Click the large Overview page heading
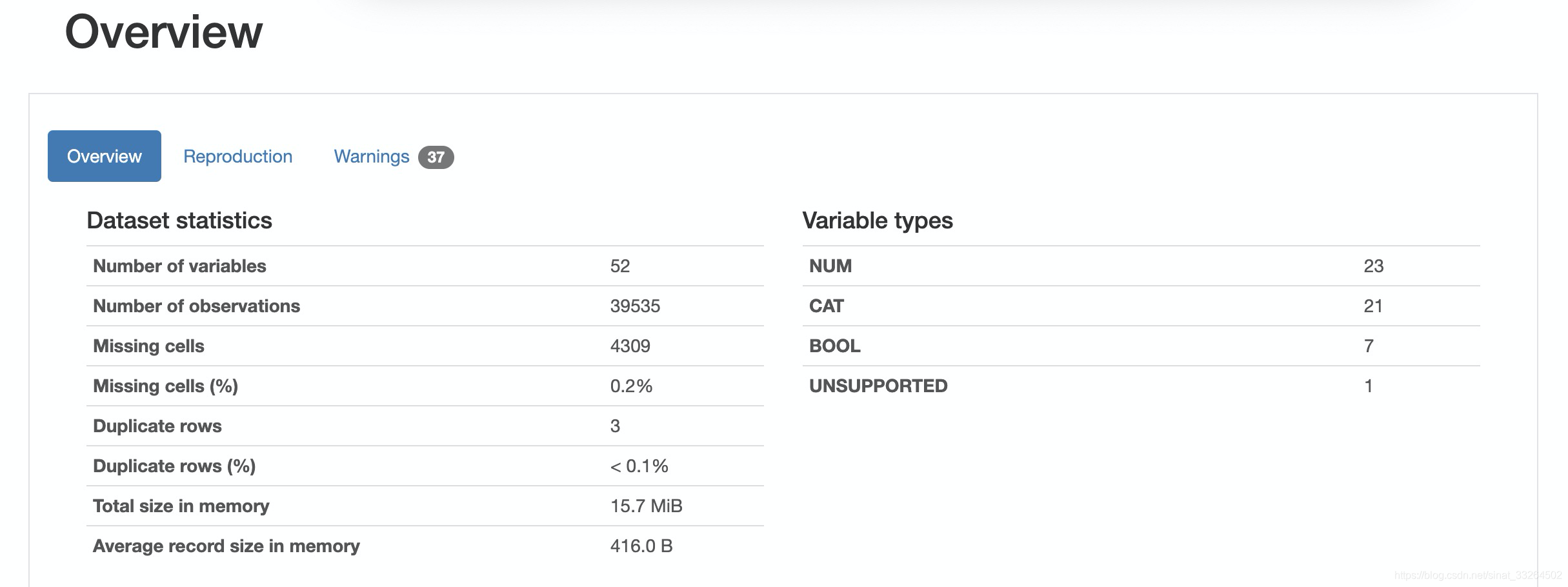Image resolution: width=1568 pixels, height=587 pixels. [x=164, y=32]
